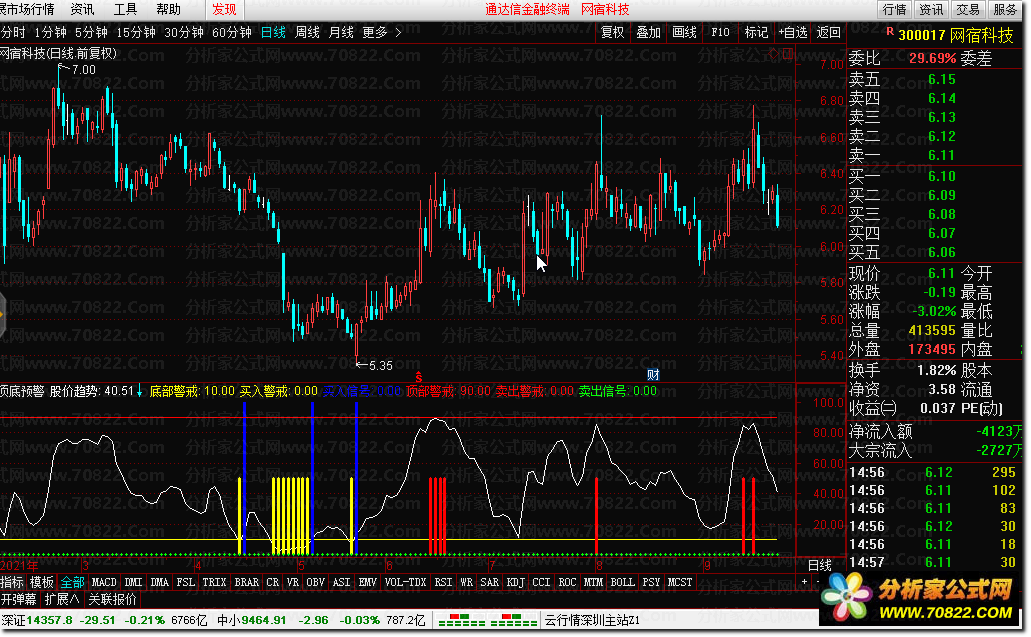Click the chevron arrow after 更多
This screenshot has height=637, width=1031.
pyautogui.click(x=398, y=32)
